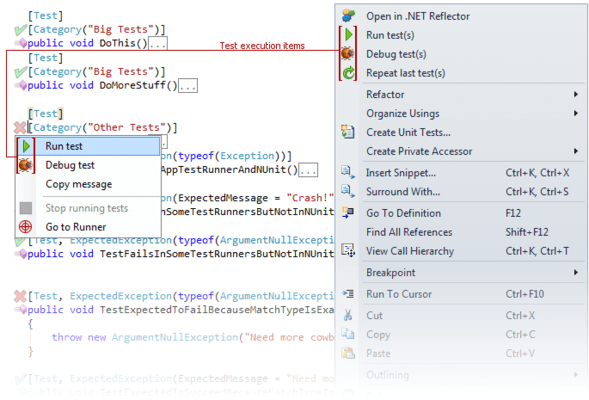Screen dimensions: 589x400
Task: Click the Go to Runner target icon
Action: (x=26, y=226)
